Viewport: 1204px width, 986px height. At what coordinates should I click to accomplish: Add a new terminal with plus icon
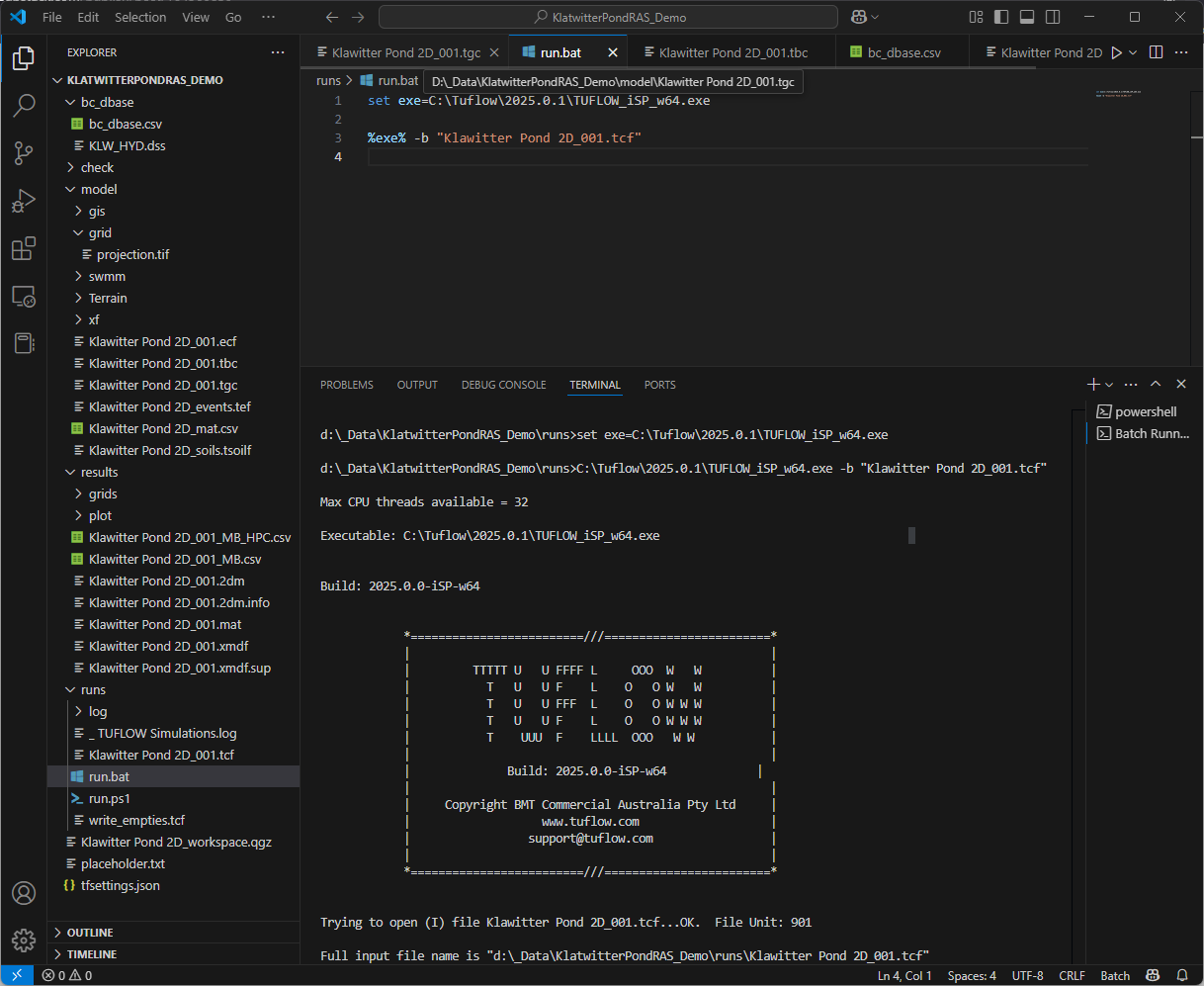[1093, 384]
